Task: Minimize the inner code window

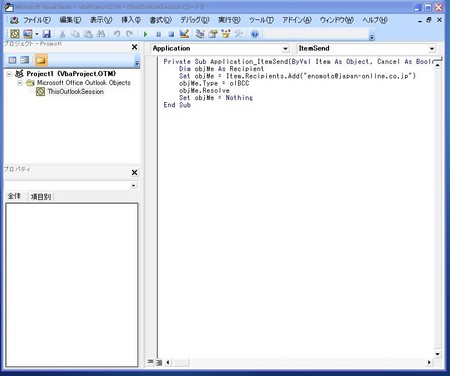Action: [420, 20]
